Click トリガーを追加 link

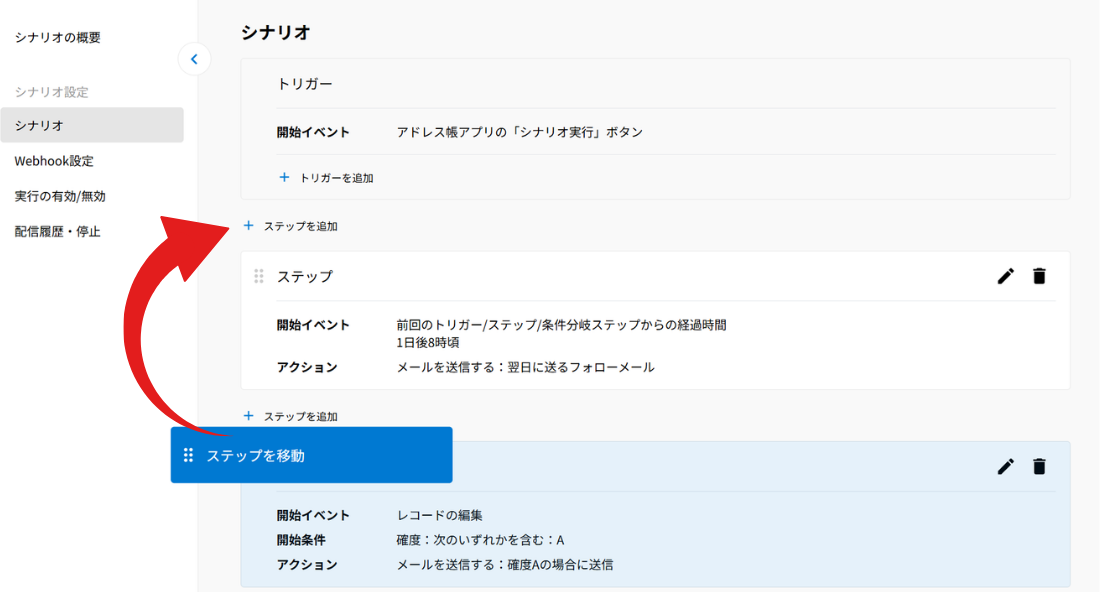pos(336,178)
